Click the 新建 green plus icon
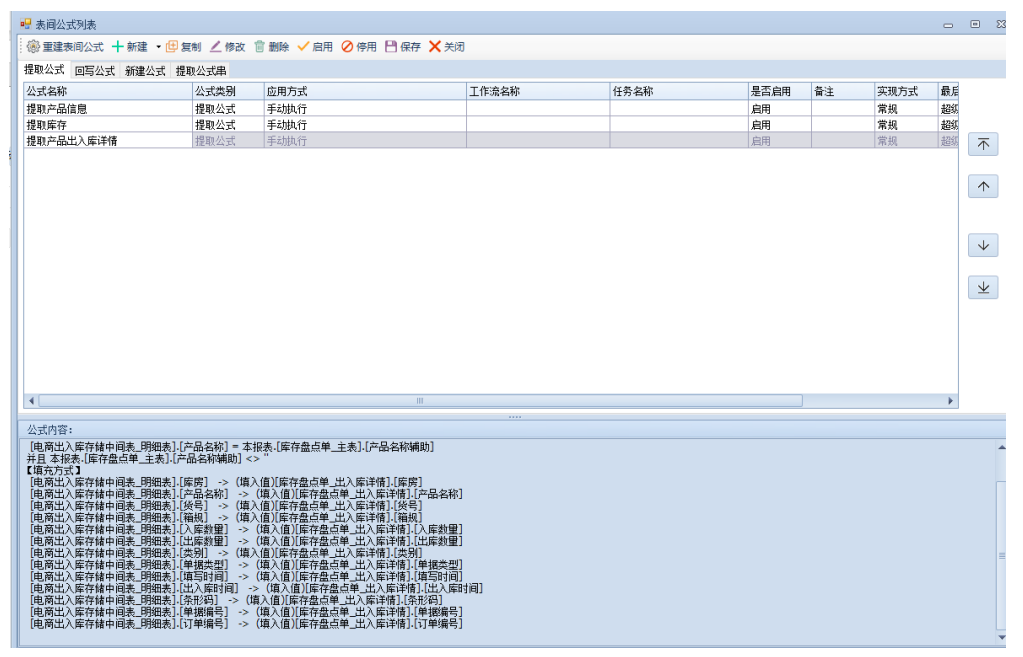The width and height of the screenshot is (1023, 657). [118, 47]
